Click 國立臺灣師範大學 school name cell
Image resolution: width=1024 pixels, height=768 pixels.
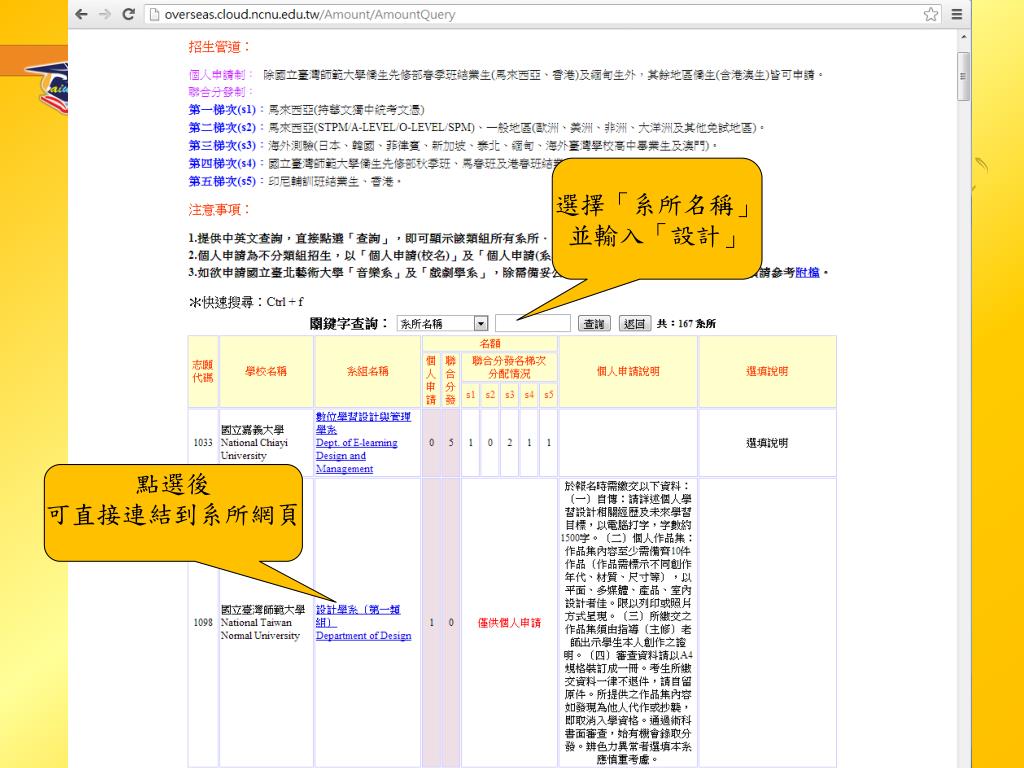(x=266, y=622)
